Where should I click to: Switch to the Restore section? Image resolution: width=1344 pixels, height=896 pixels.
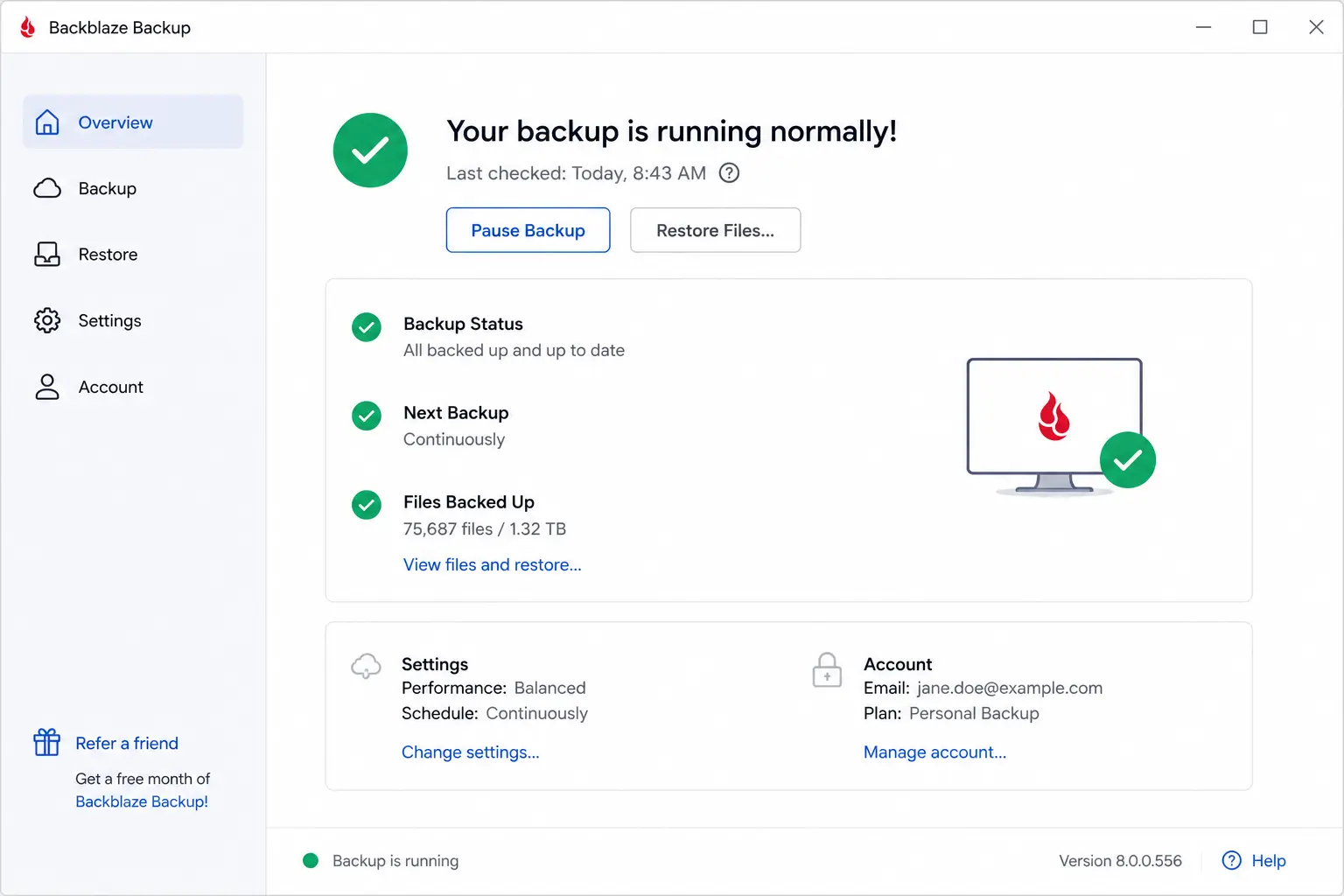pyautogui.click(x=133, y=255)
